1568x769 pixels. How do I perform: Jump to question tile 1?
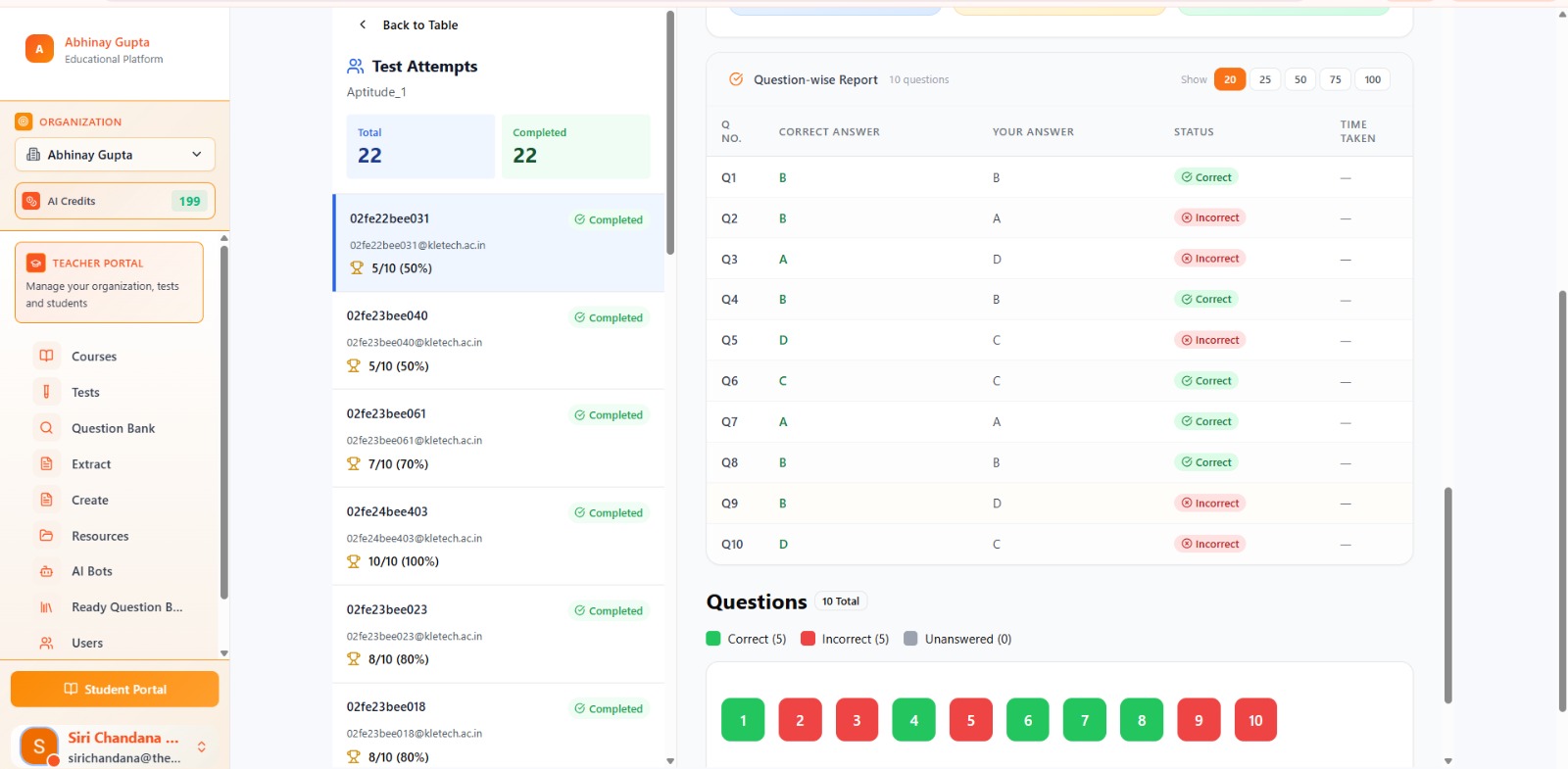743,720
